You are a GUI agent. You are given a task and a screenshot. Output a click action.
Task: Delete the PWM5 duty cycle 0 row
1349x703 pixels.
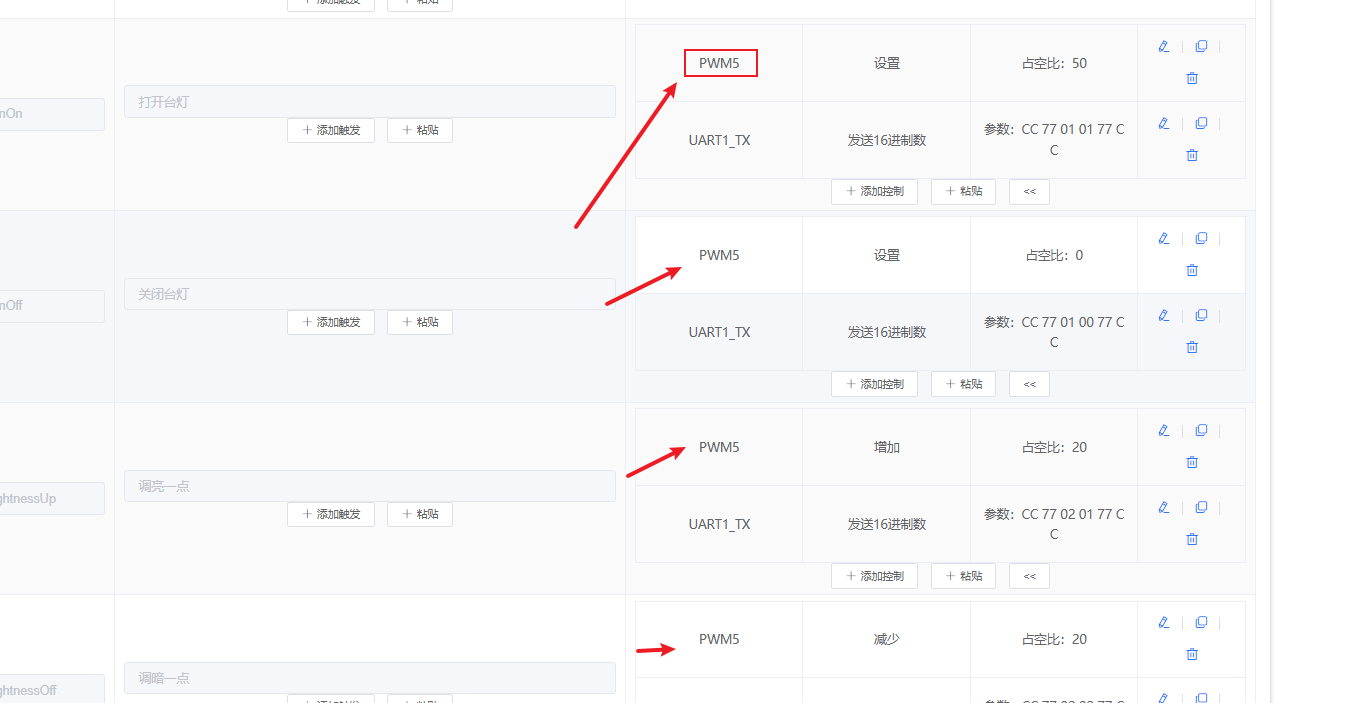tap(1191, 270)
